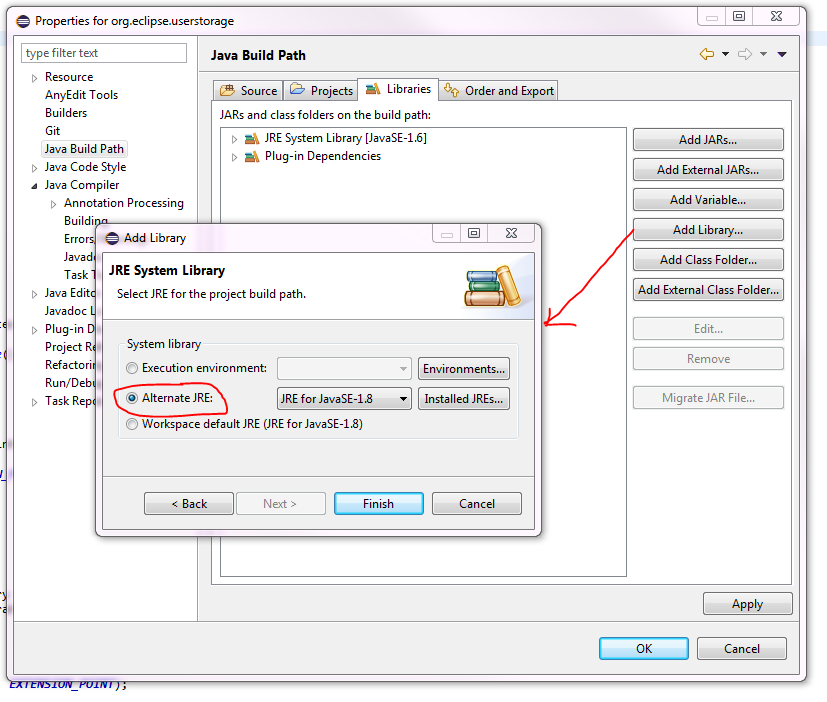Go Back in the Add Library wizard

pyautogui.click(x=189, y=504)
